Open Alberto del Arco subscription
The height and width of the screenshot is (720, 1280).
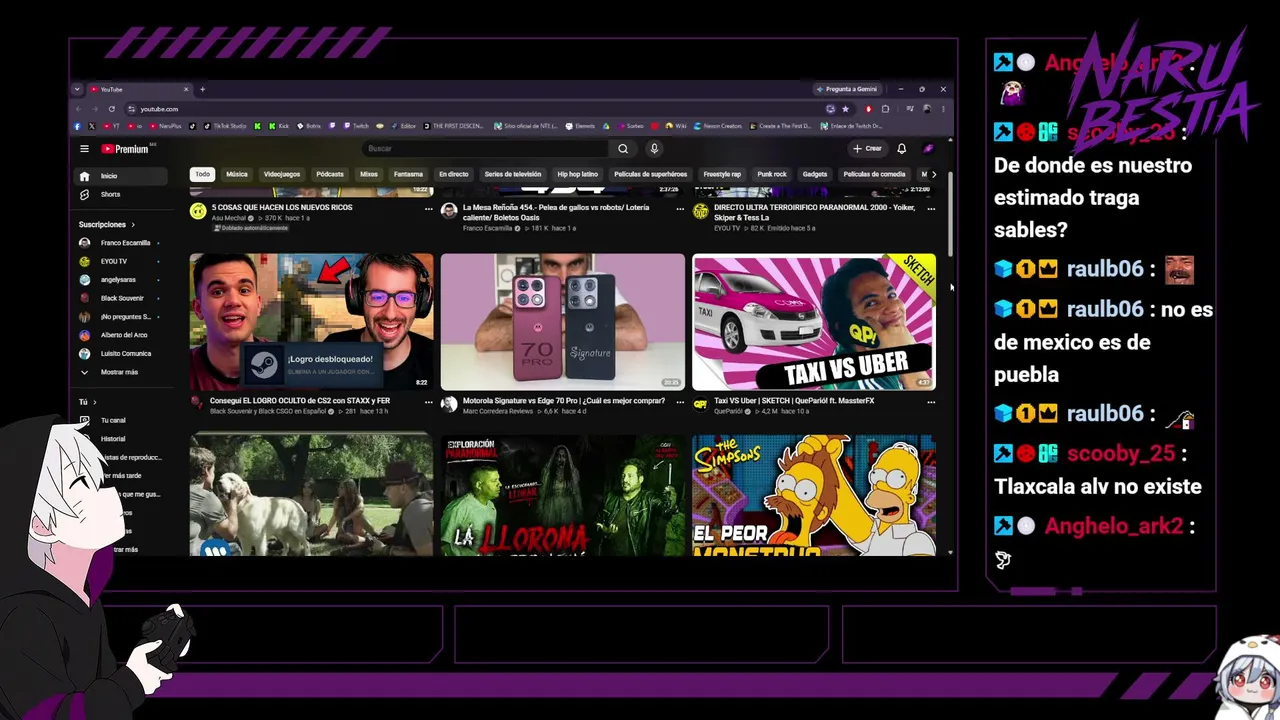[120, 335]
